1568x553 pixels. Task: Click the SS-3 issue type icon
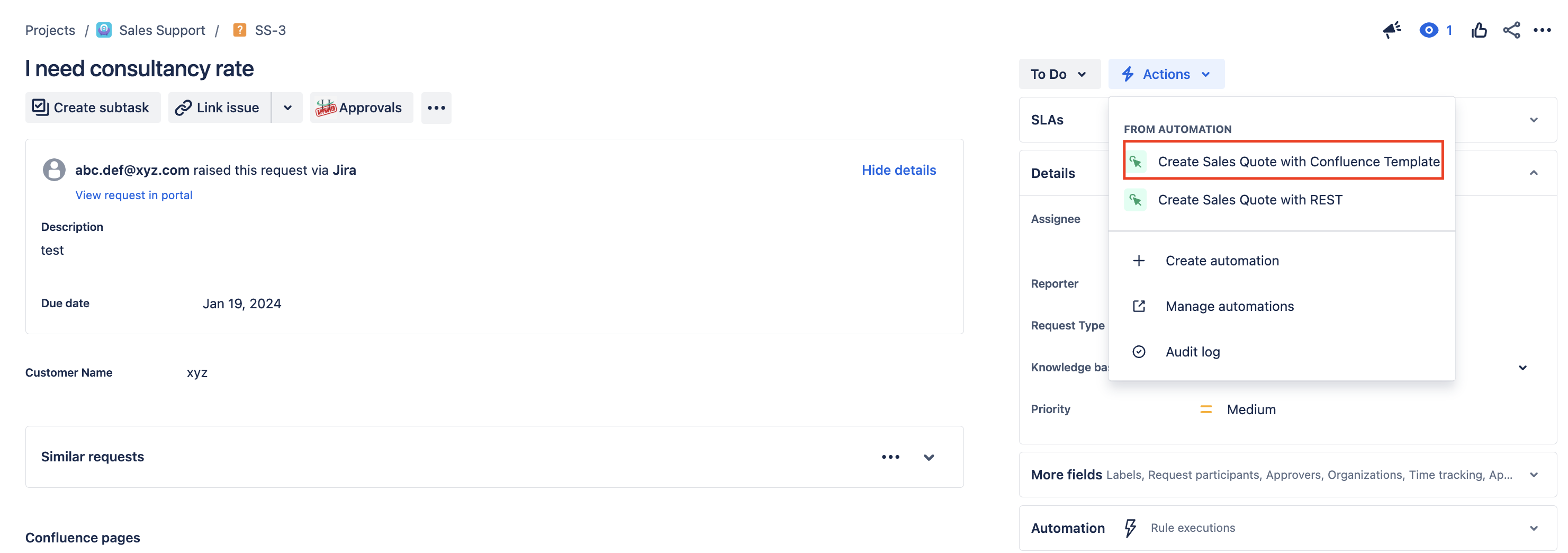tap(240, 30)
